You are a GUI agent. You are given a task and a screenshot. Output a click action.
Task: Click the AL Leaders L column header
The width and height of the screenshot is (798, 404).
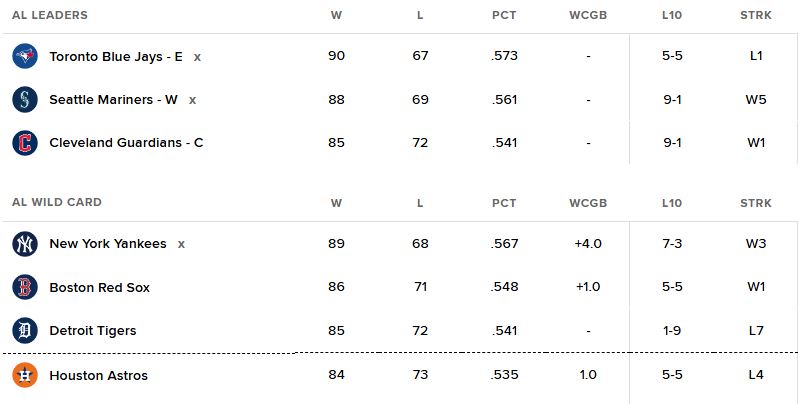[x=420, y=15]
